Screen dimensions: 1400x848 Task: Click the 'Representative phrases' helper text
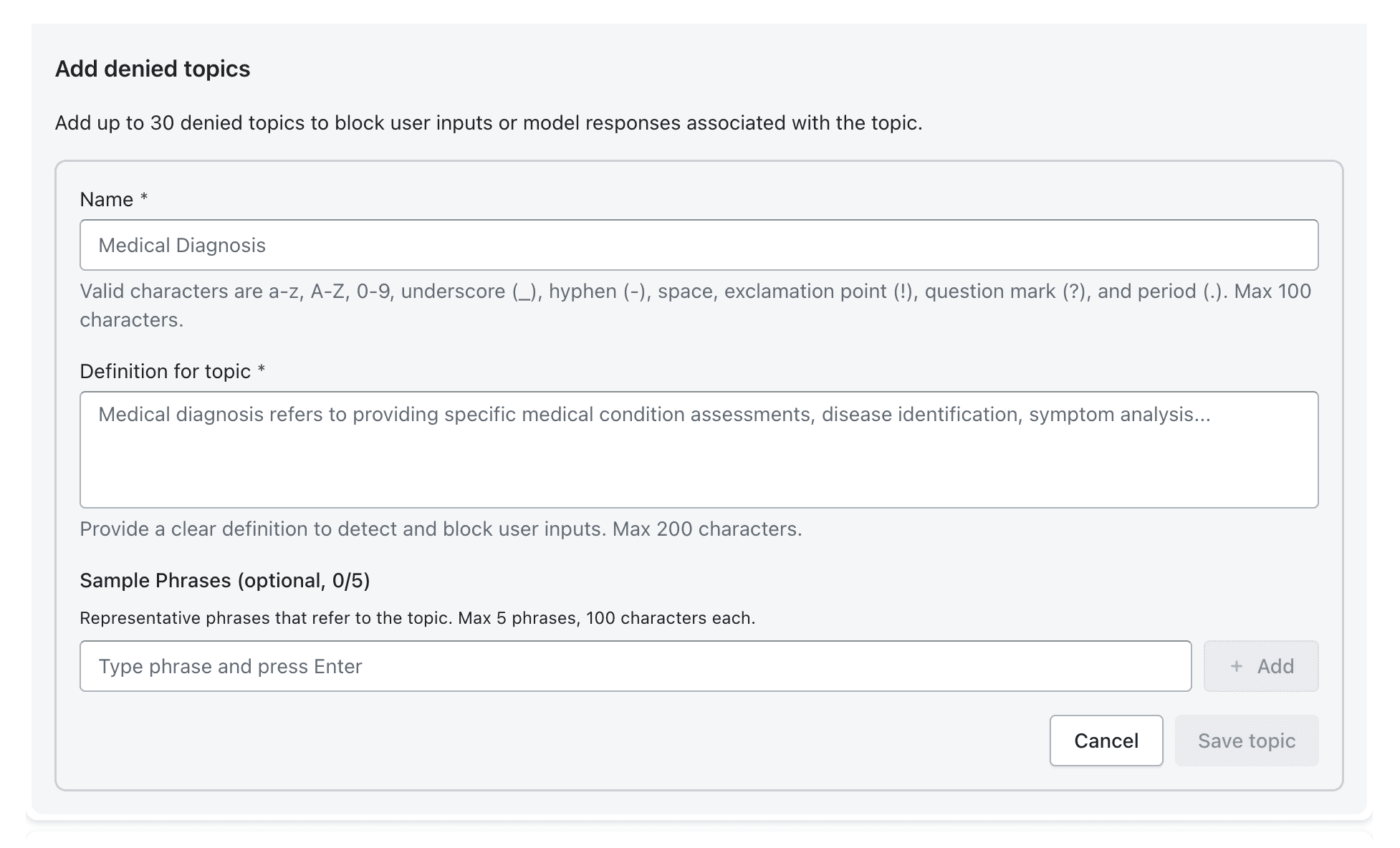(417, 618)
